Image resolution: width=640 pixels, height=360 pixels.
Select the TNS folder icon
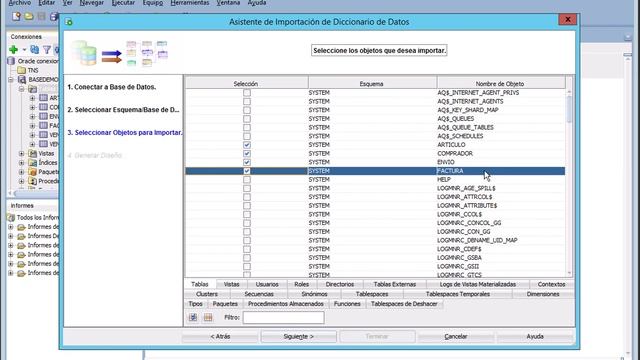click(x=22, y=70)
